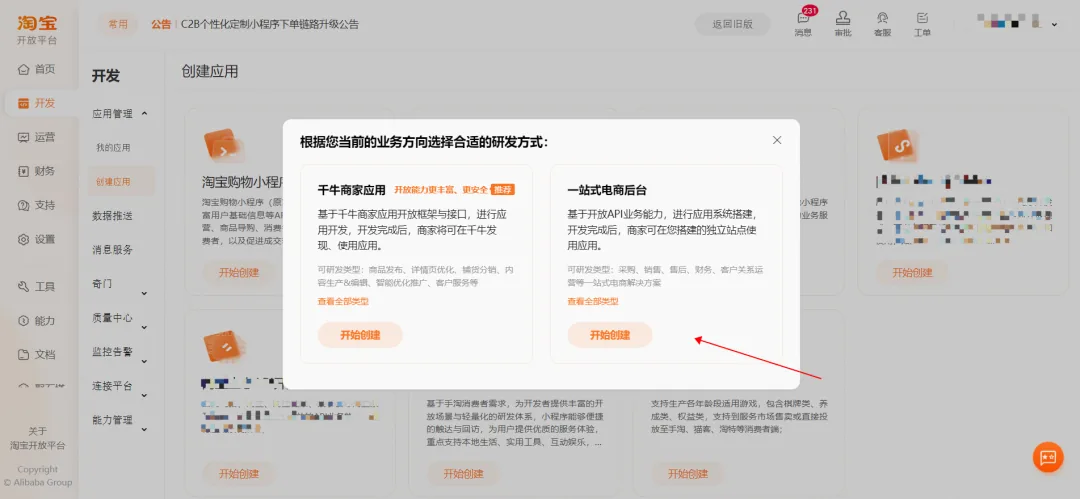Image resolution: width=1080 pixels, height=499 pixels.
Task: Click the 推荐 tag badge
Action: coord(503,190)
